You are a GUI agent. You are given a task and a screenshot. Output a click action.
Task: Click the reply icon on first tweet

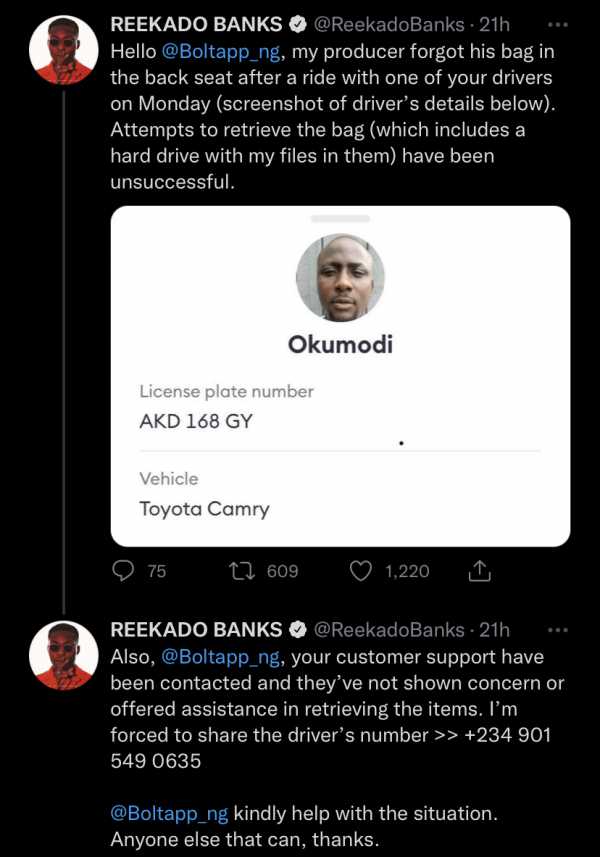pos(123,571)
